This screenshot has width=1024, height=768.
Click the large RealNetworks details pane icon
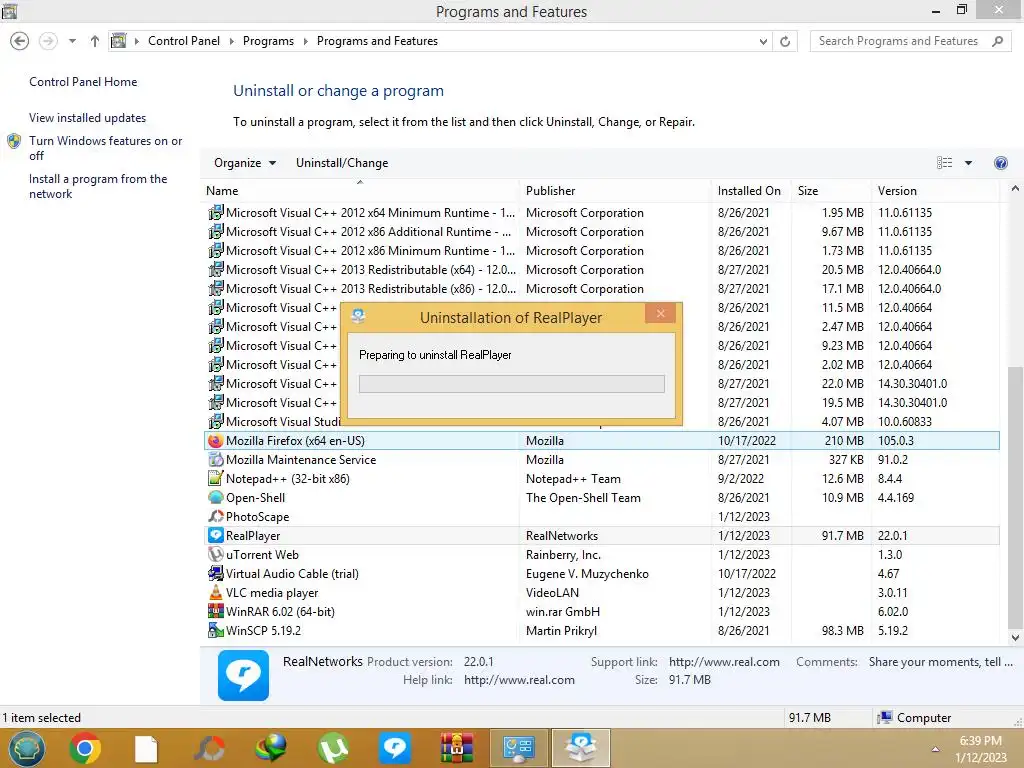243,675
